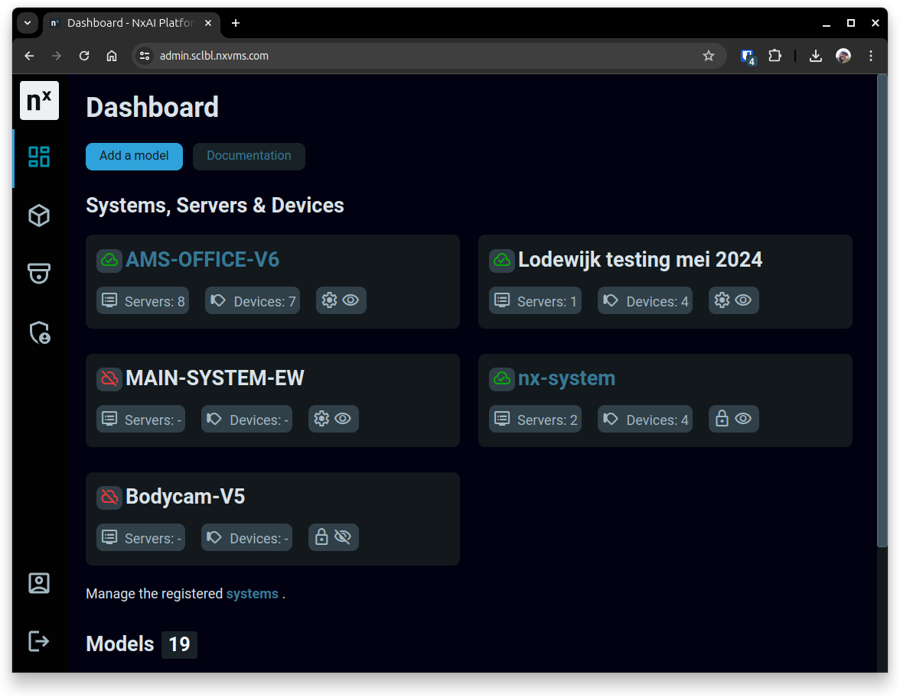Expand the tab search dropdown arrow
Screen dimensions: 900x697
click(27, 23)
